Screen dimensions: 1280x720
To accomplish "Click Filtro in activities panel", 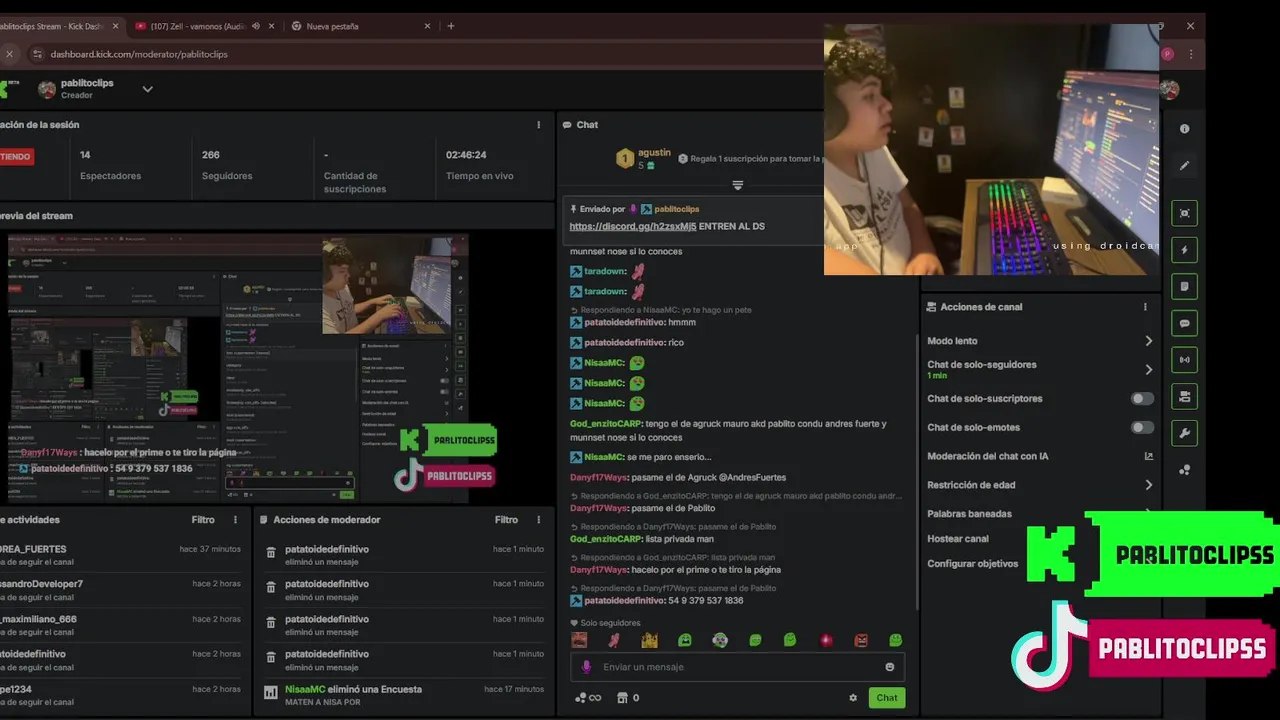I will pos(203,520).
